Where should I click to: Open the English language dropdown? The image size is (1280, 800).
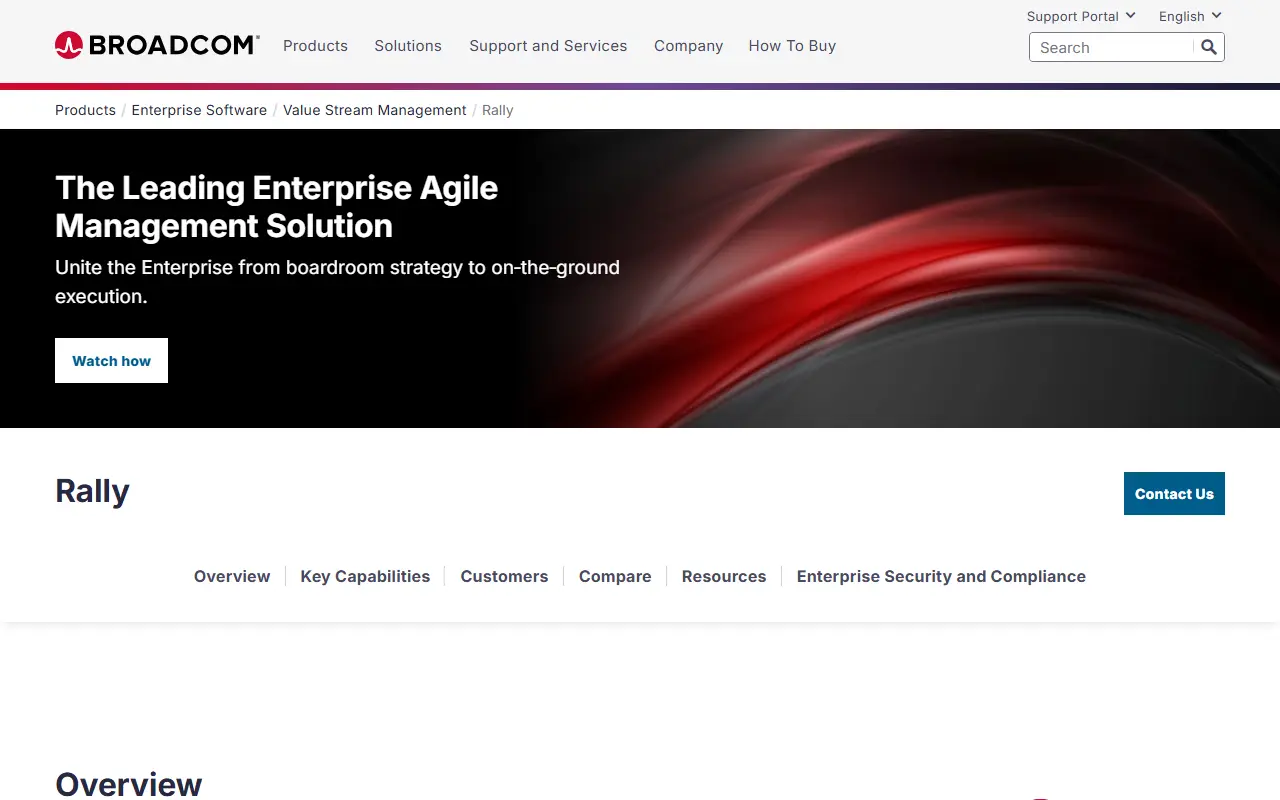point(1190,16)
